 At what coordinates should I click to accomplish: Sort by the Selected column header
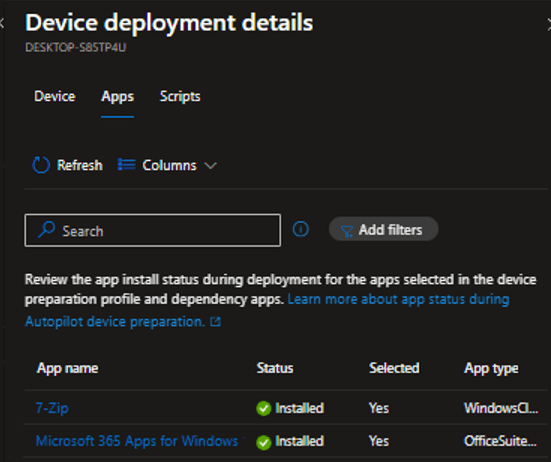click(x=394, y=368)
